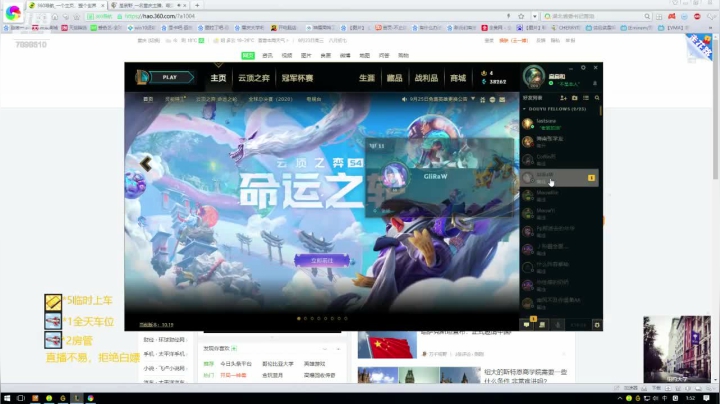The image size is (720, 404).
Task: Click the Windows Start button
Action: (x=7, y=398)
